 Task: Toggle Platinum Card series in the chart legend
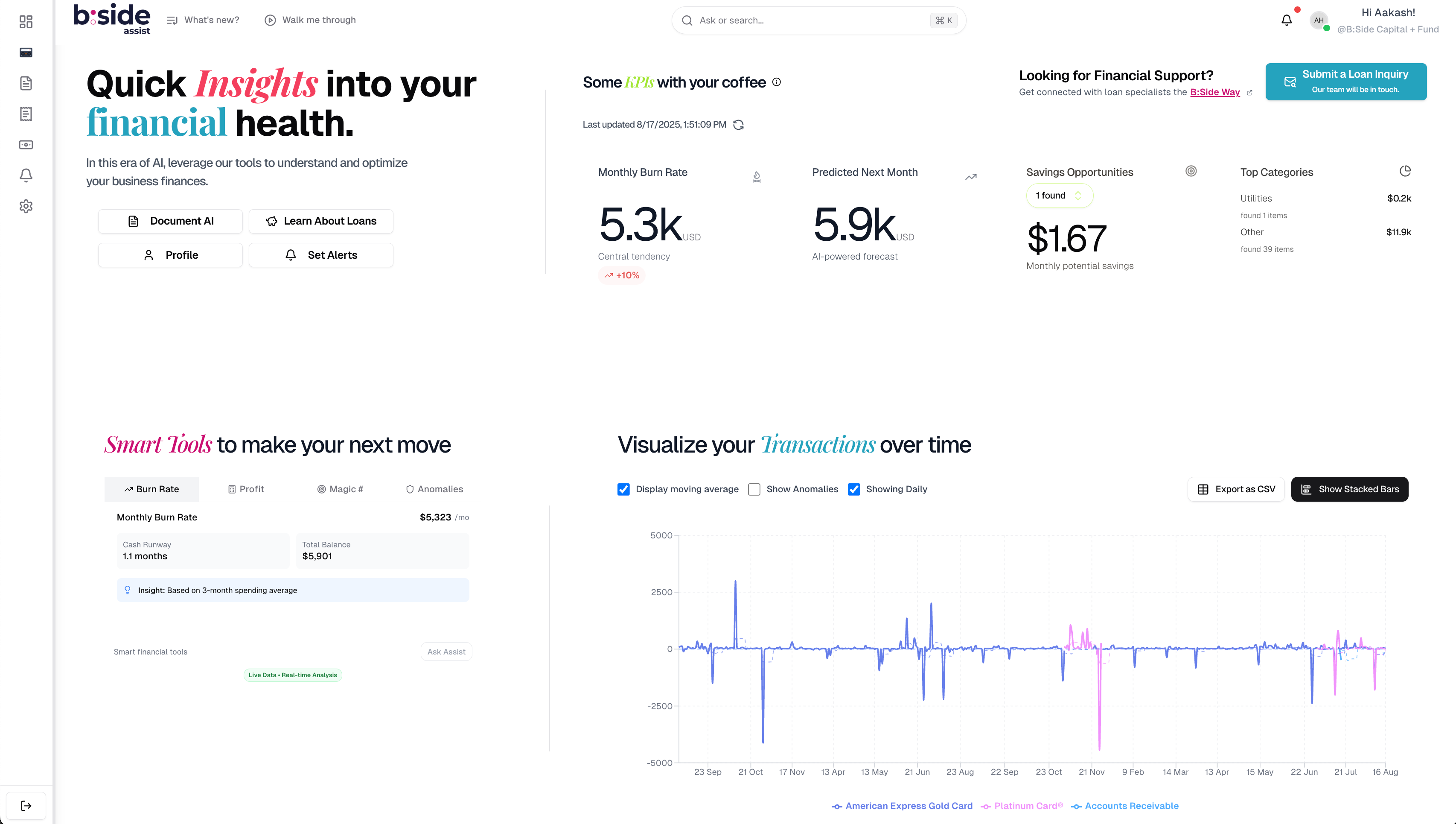point(1021,805)
